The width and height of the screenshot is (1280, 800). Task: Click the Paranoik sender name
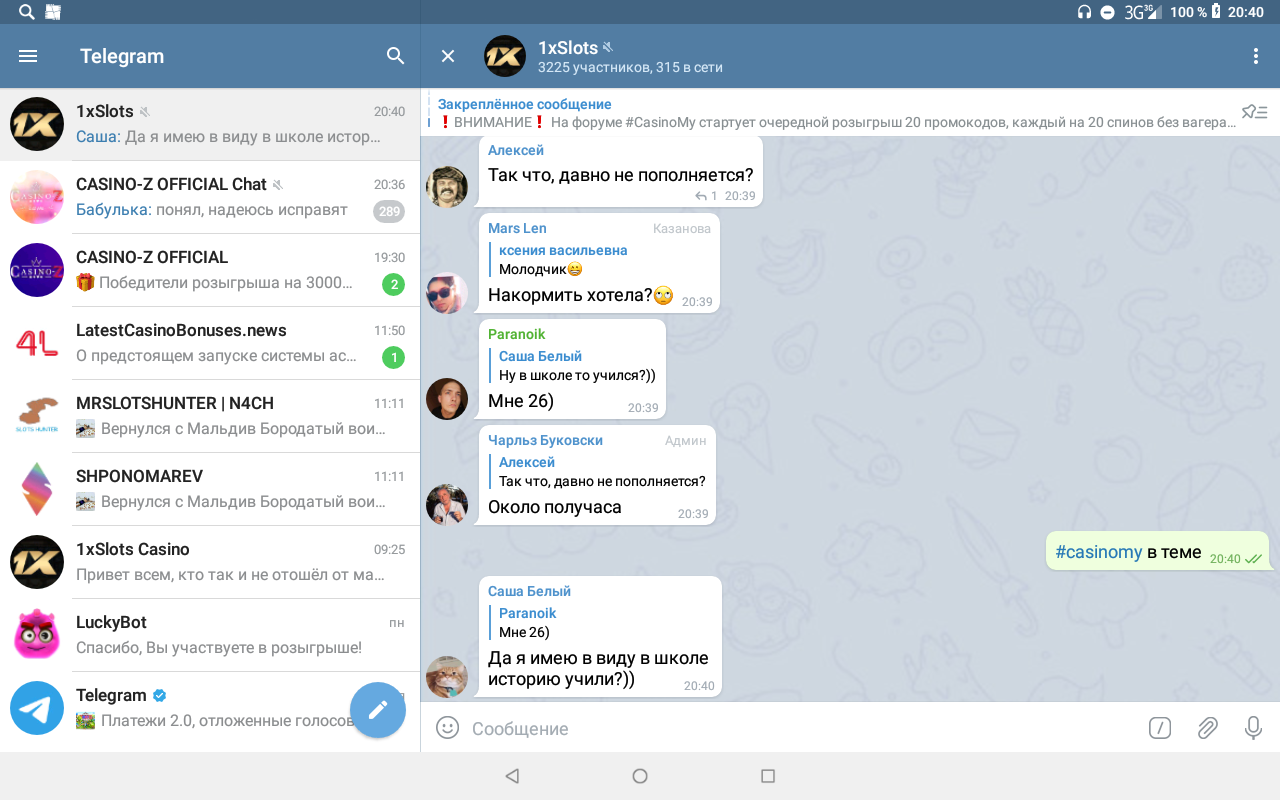coord(516,334)
